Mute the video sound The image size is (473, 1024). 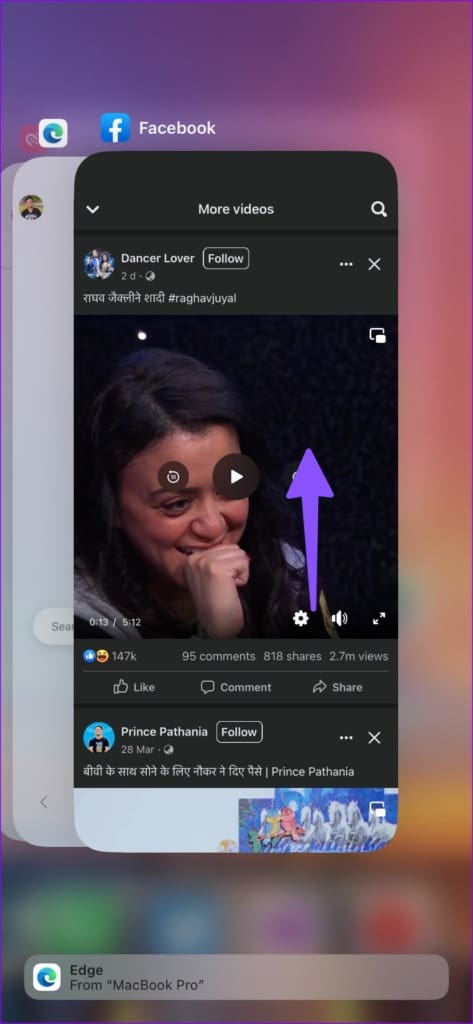click(x=339, y=618)
